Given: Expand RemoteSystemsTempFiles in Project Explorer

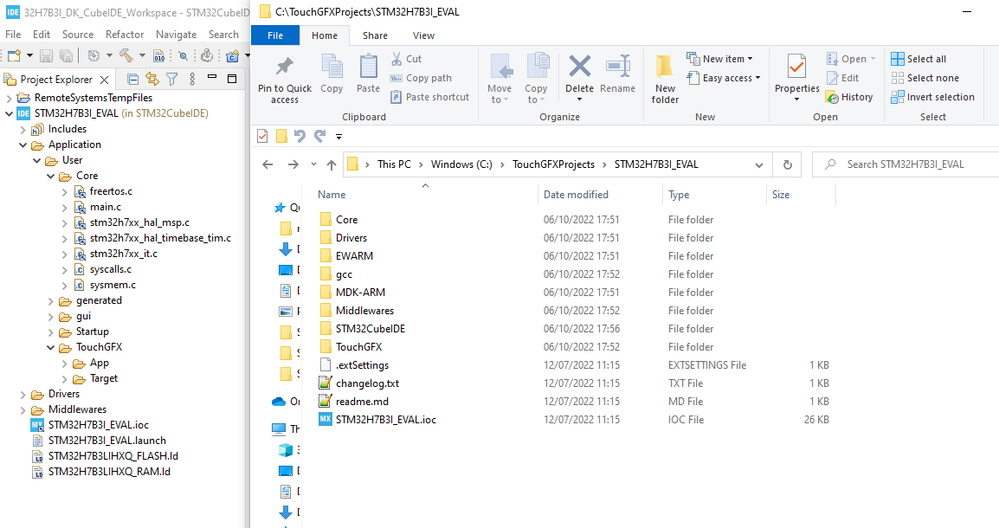Looking at the screenshot, I should (9, 98).
